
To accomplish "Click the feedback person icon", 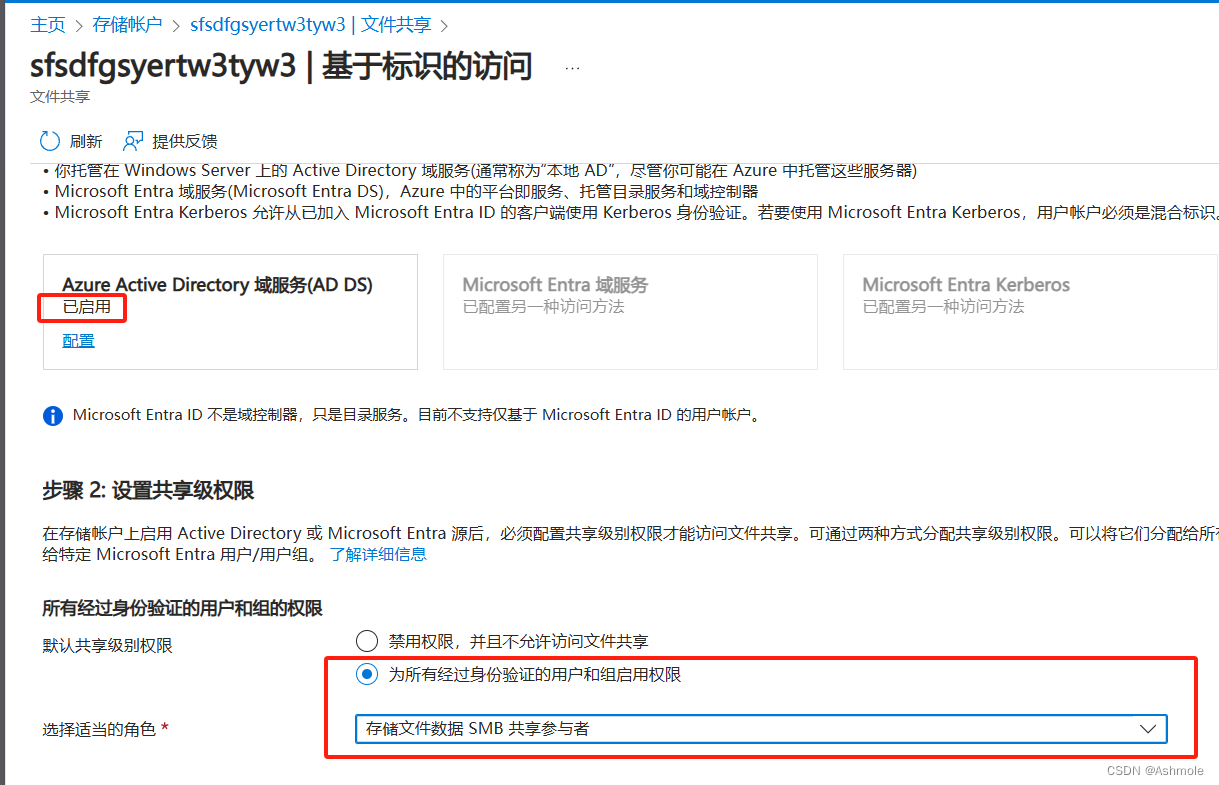I will [x=133, y=141].
